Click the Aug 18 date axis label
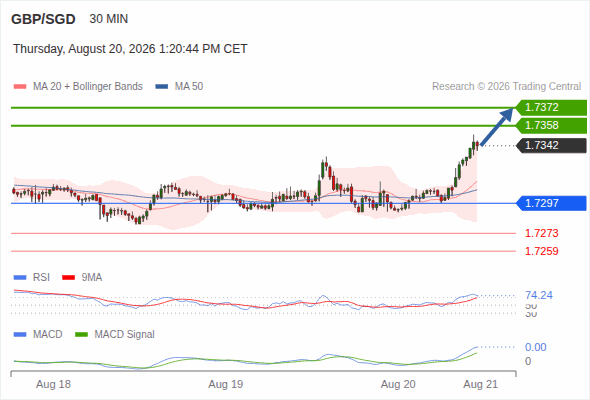590x400 pixels. click(x=53, y=385)
